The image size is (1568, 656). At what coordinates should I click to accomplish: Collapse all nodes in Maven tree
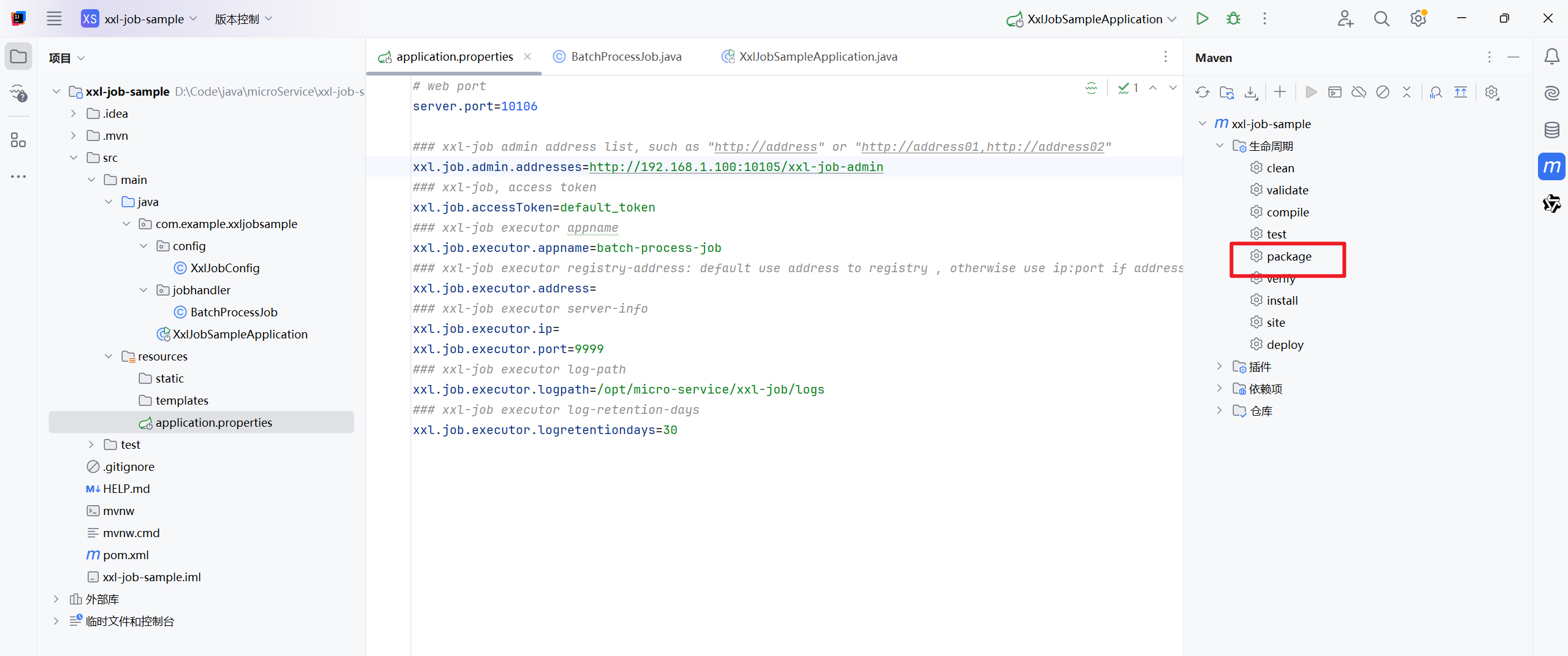[1407, 92]
